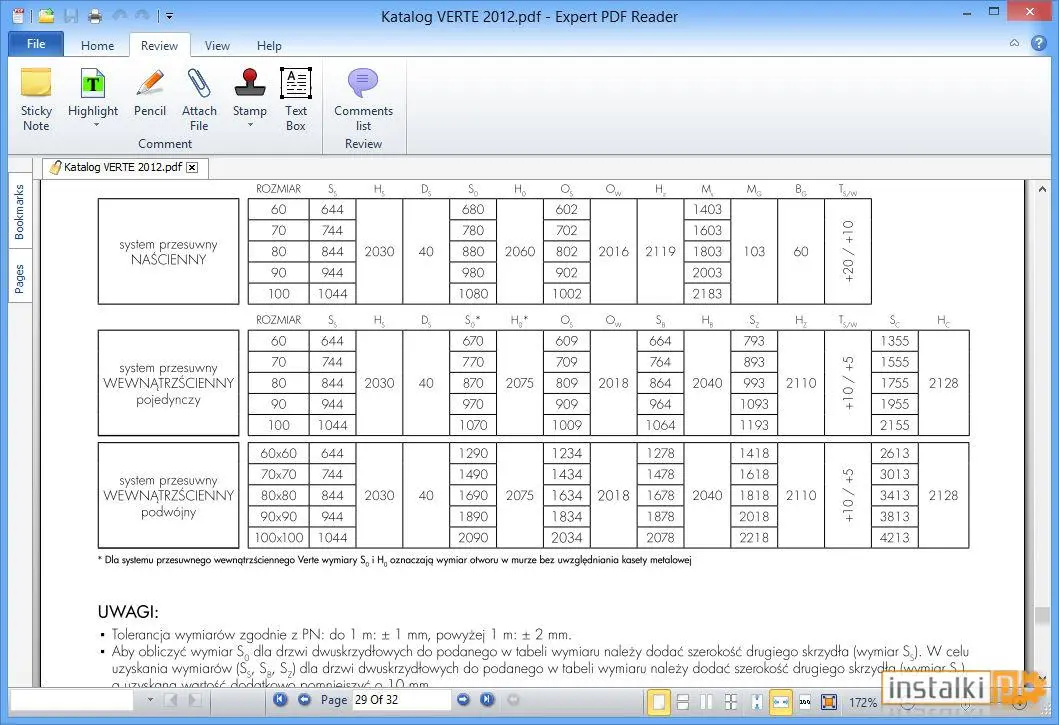Click the Undo arrow in title bar
This screenshot has width=1059, height=725.
coord(119,16)
